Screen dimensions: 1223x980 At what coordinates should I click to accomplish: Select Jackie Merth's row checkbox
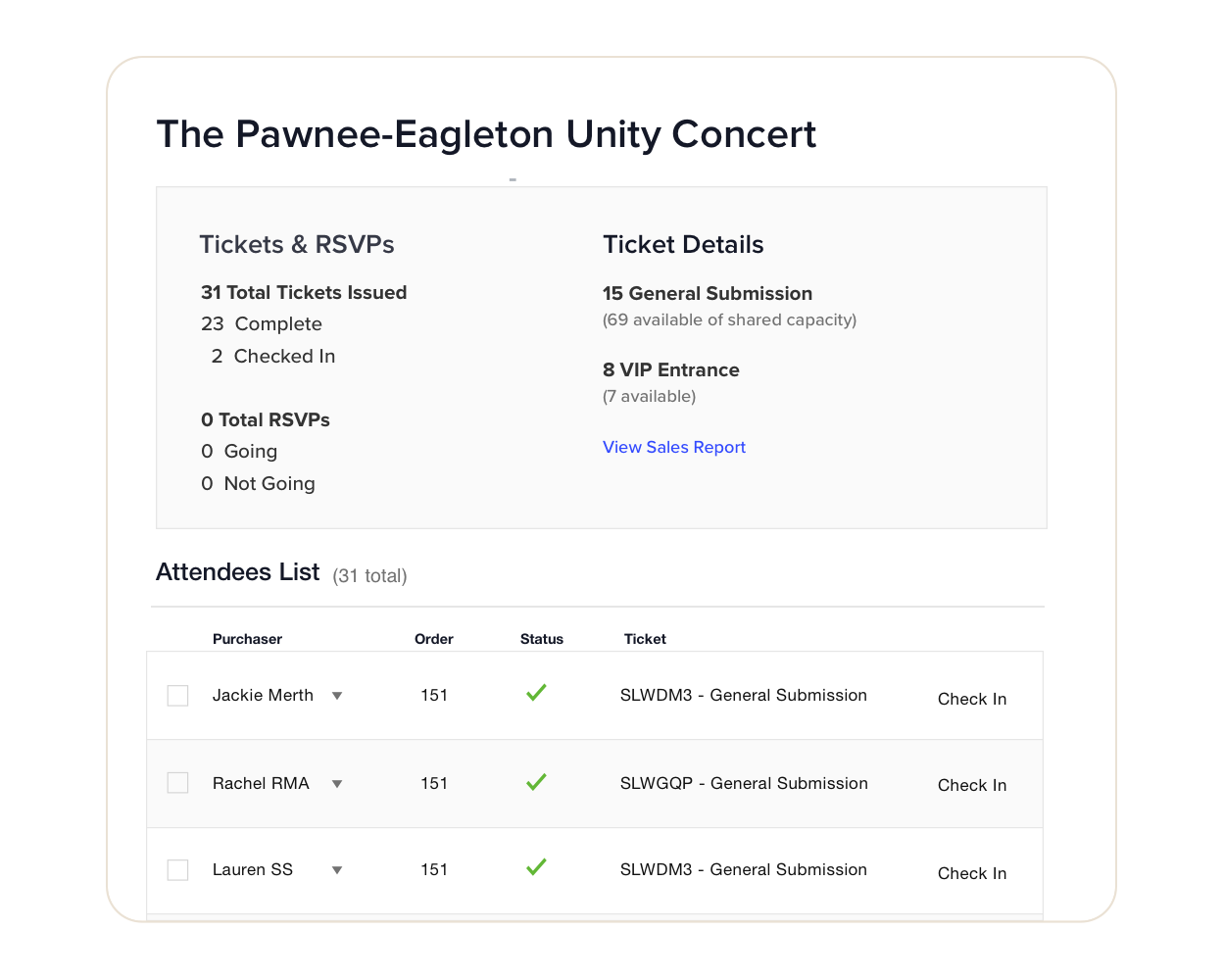pyautogui.click(x=177, y=695)
